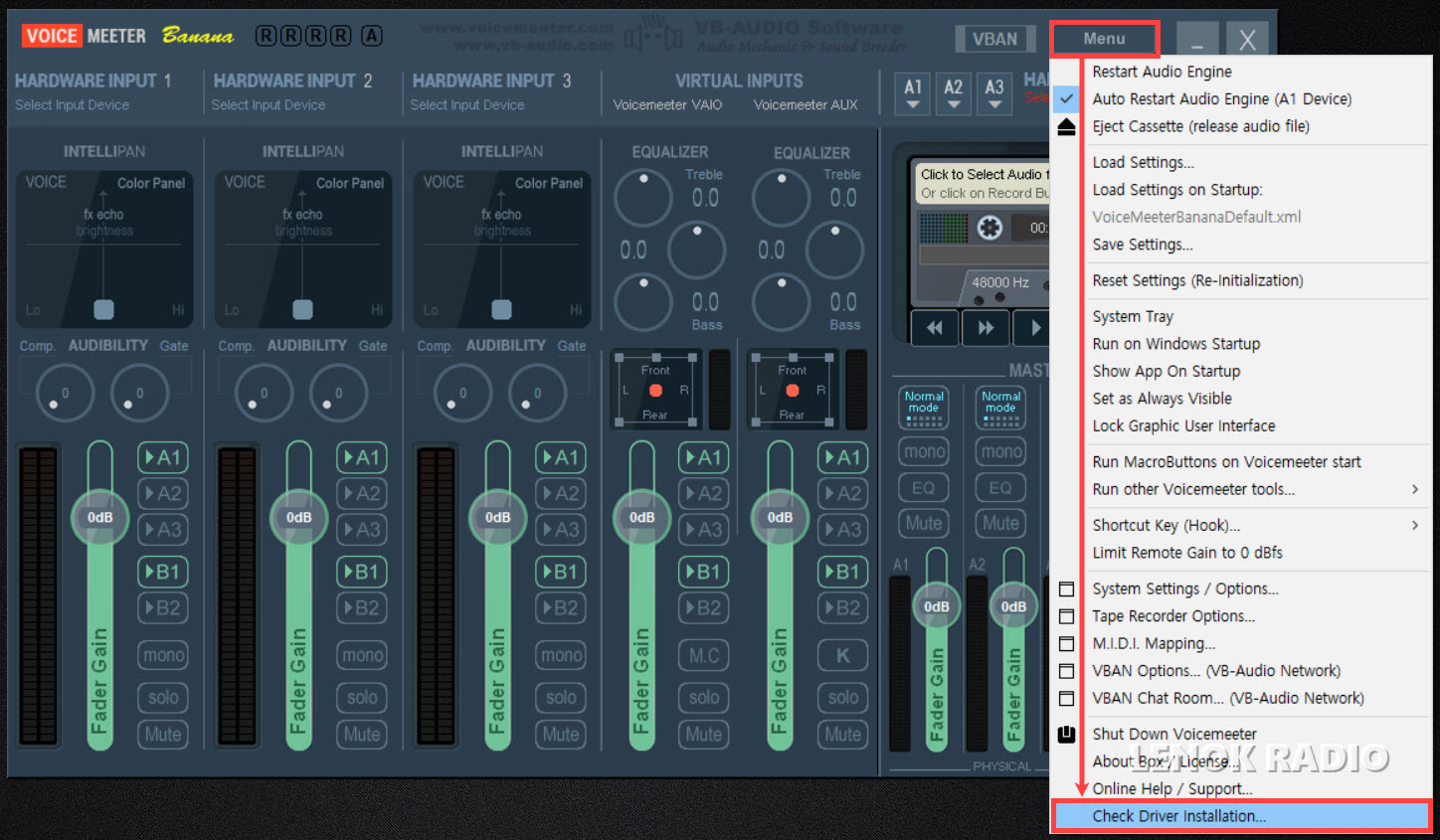Click Hardware Input 1 level meter
The width and height of the screenshot is (1440, 840).
point(39,596)
